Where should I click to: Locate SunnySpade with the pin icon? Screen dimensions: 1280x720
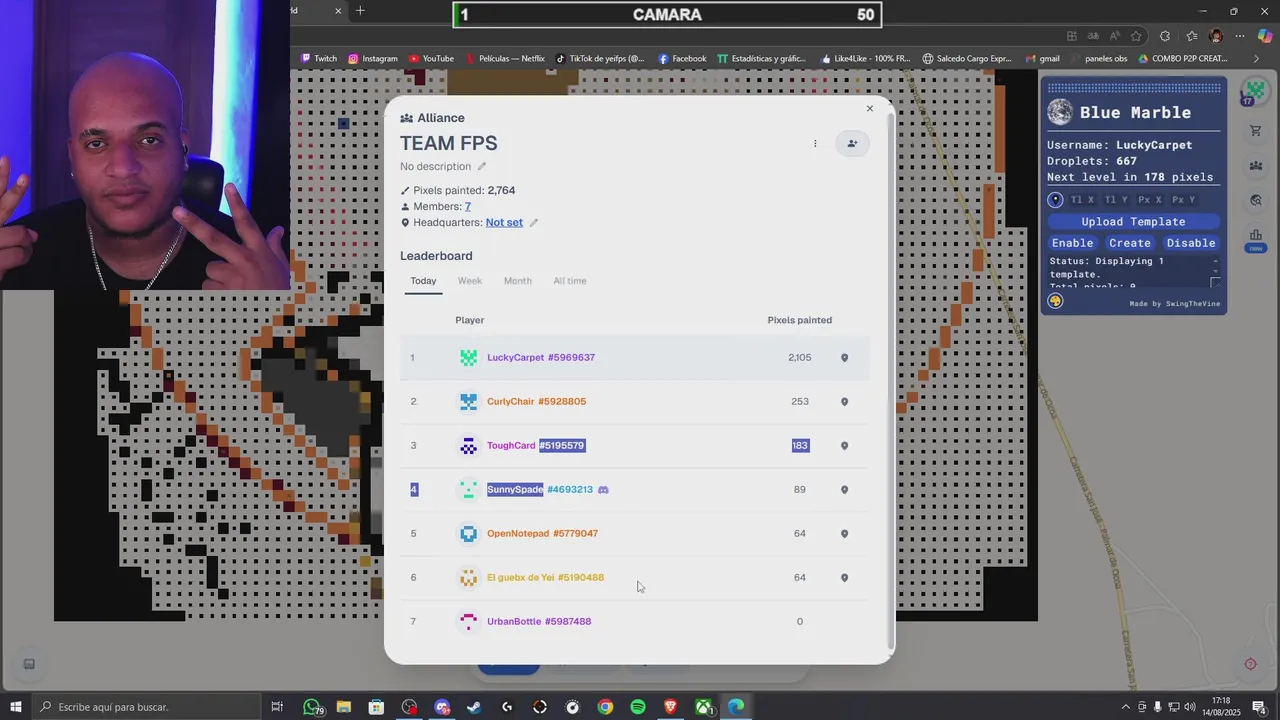click(844, 490)
